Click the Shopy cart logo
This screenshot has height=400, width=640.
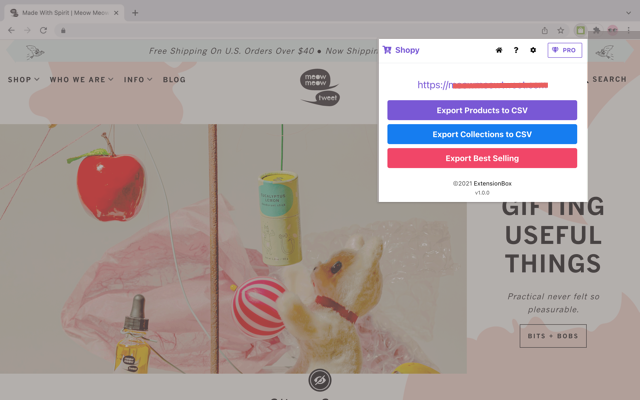387,50
